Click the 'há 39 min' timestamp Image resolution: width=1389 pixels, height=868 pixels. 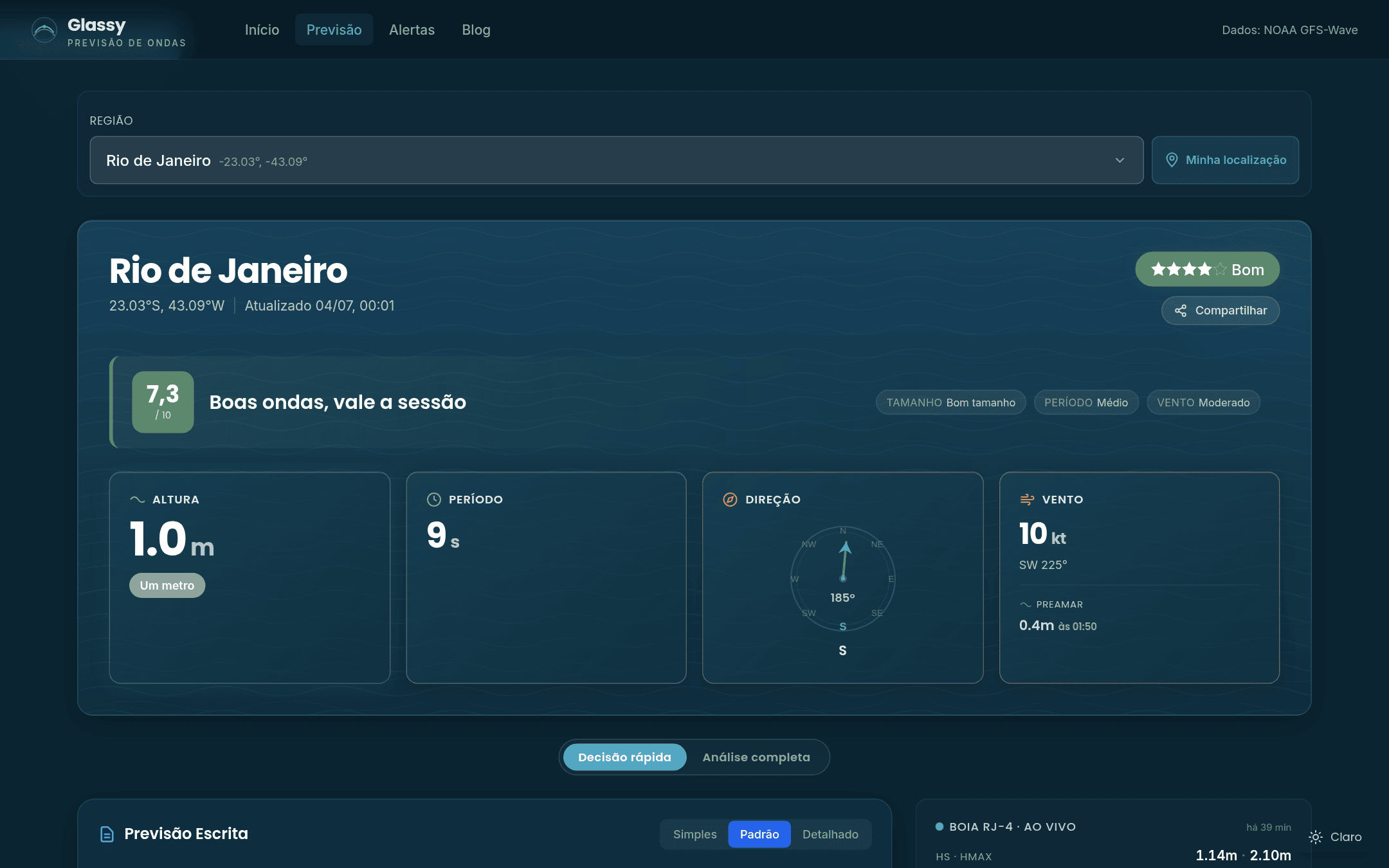[x=1269, y=827]
